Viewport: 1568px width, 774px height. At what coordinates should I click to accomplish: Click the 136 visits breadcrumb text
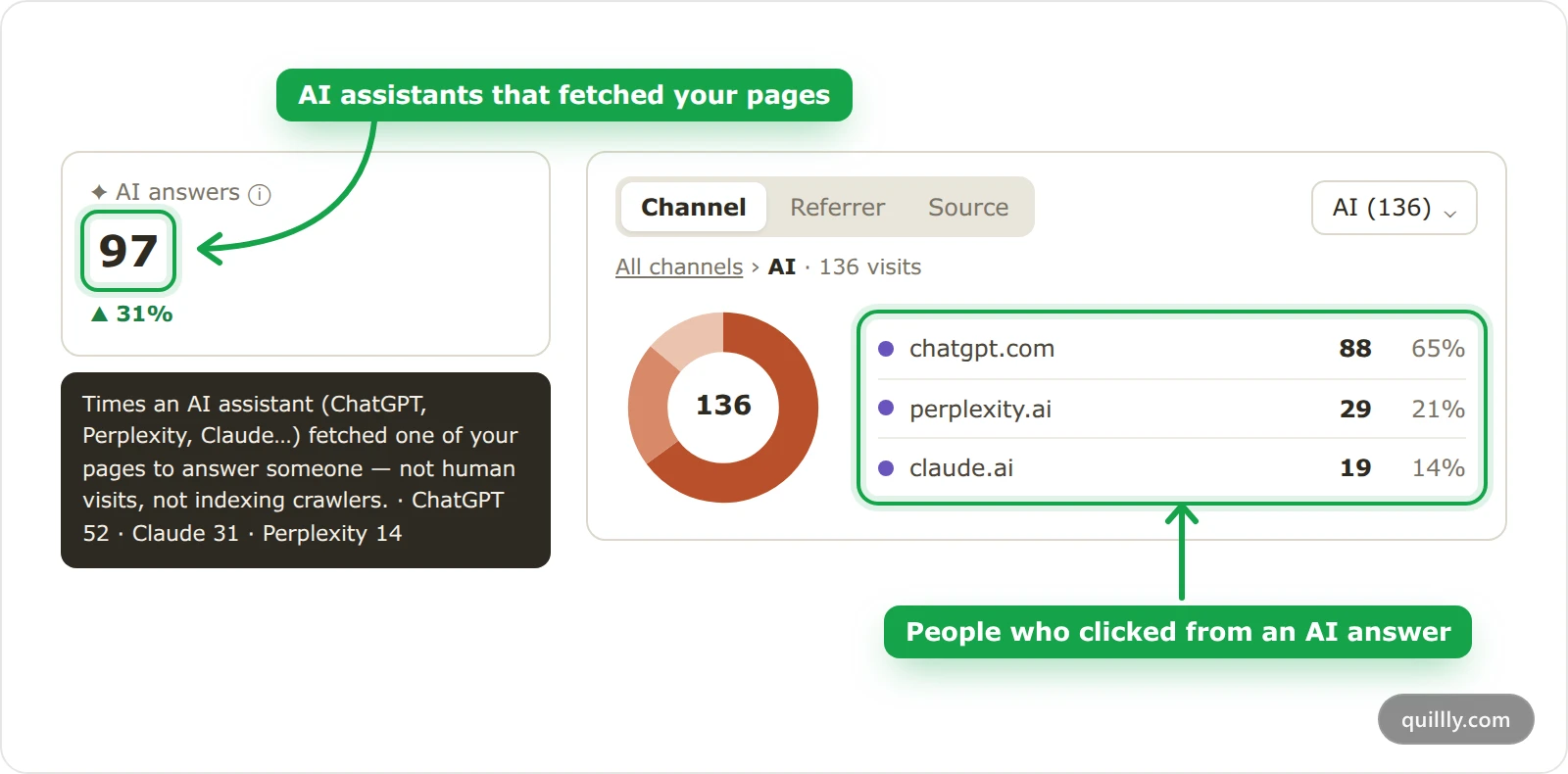point(870,266)
